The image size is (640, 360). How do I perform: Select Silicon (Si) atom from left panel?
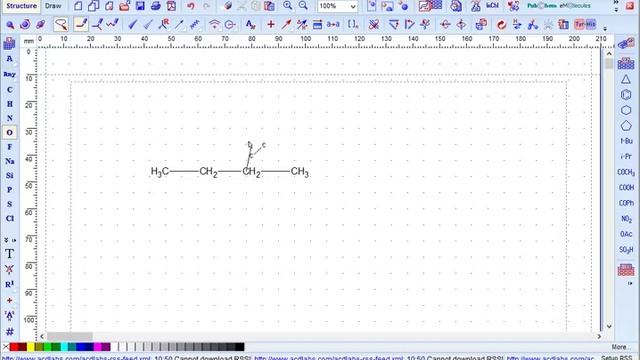[x=9, y=176]
